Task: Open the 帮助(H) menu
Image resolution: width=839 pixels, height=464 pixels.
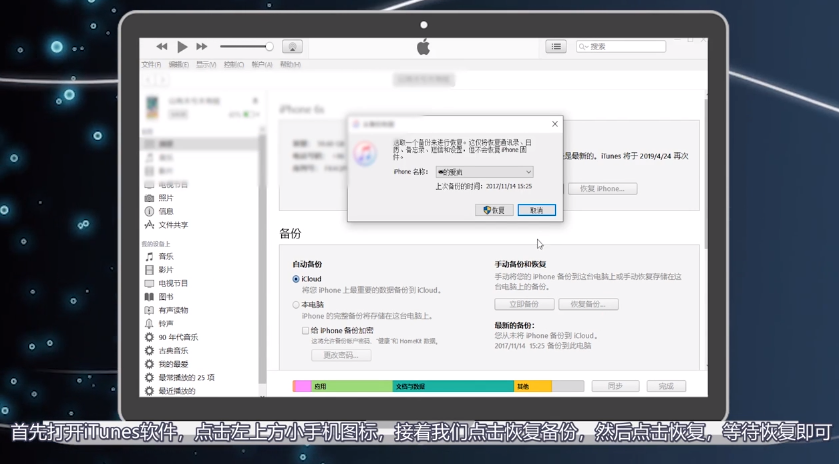Action: [291, 64]
